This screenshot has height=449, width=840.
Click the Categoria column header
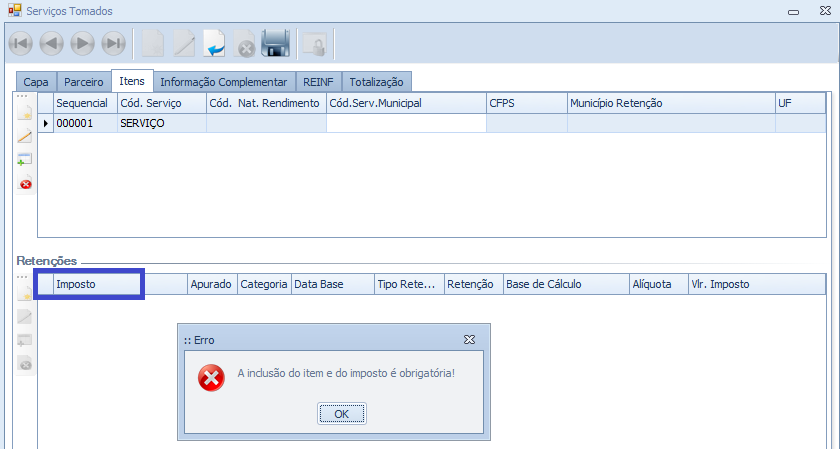264,284
